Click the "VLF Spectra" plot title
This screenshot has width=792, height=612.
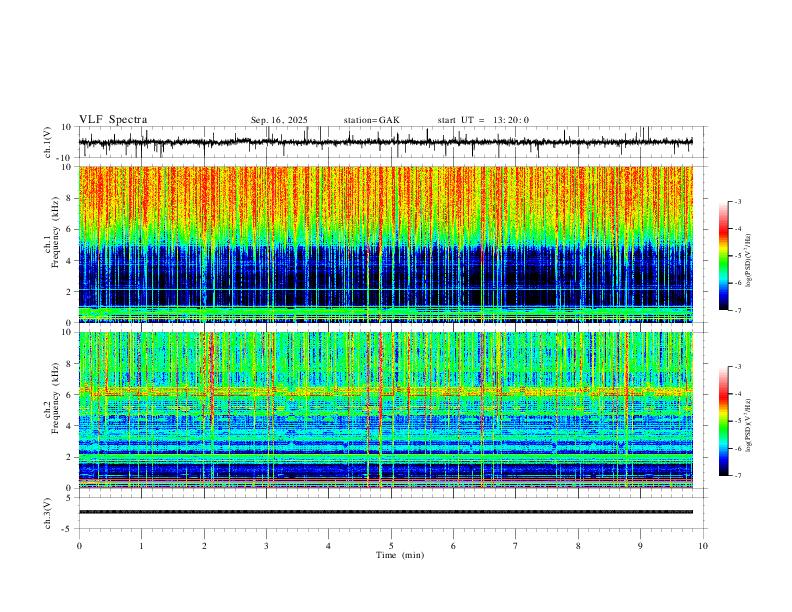[x=113, y=120]
